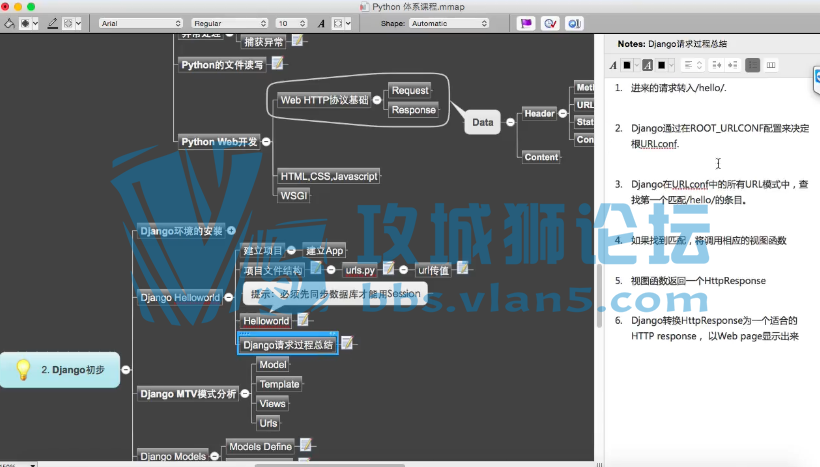Select the Template node
820x467 pixels.
(x=279, y=384)
